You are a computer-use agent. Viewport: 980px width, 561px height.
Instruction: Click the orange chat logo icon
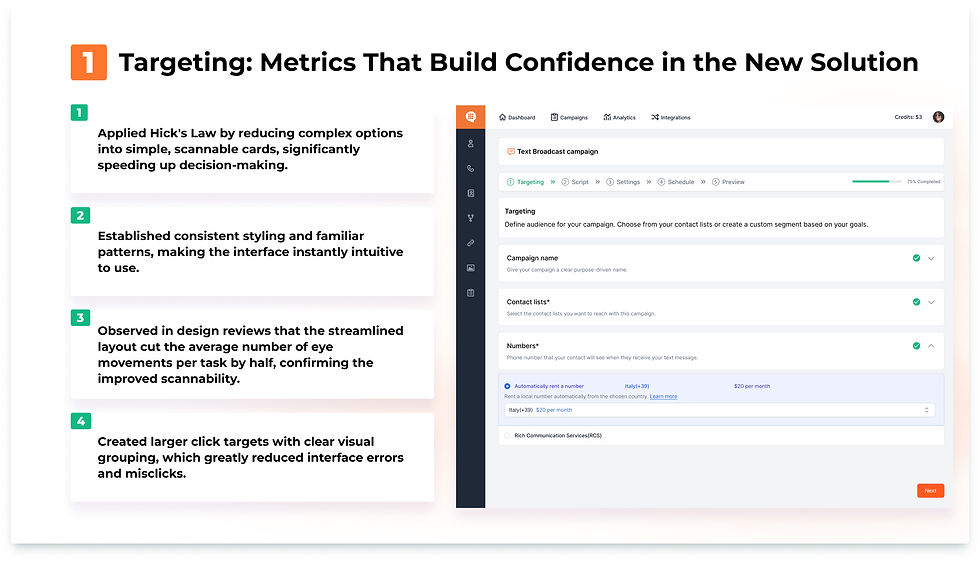[471, 117]
